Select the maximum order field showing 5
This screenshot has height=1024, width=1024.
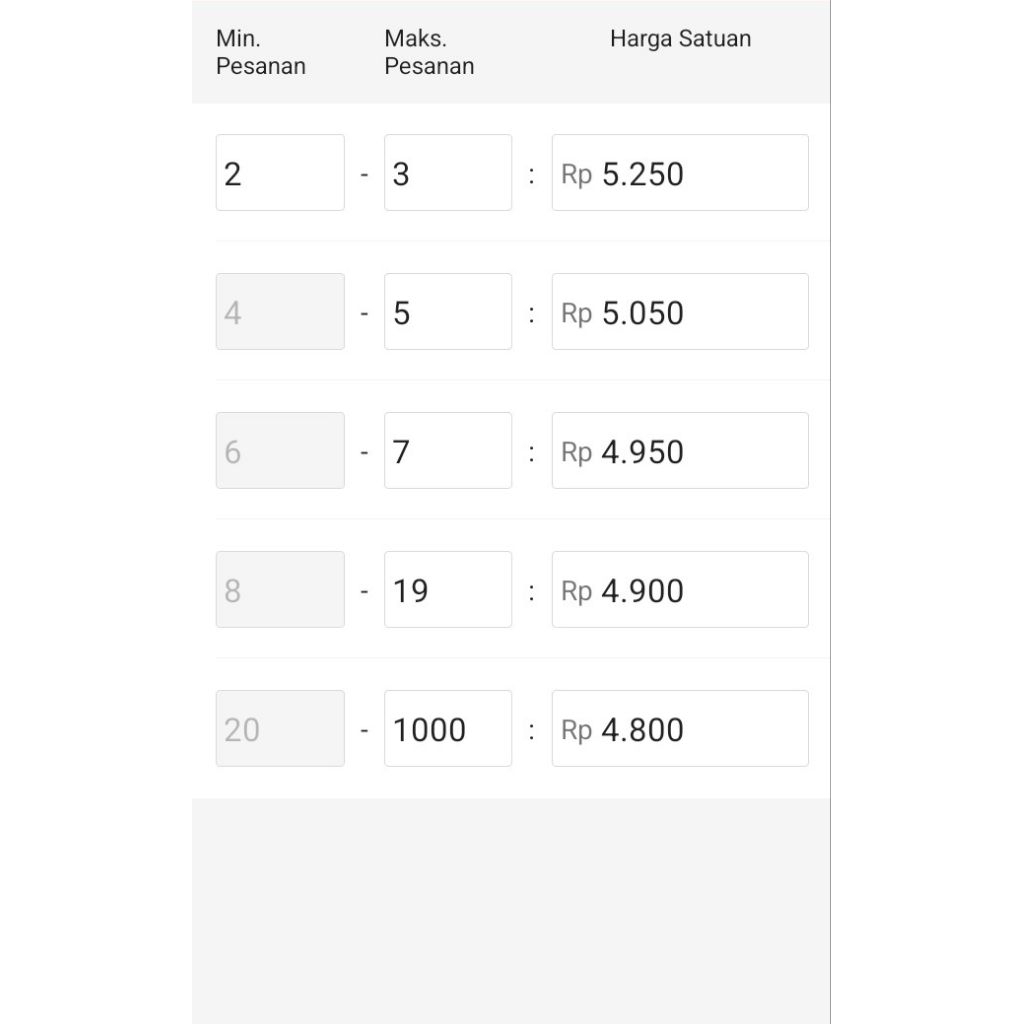point(447,312)
